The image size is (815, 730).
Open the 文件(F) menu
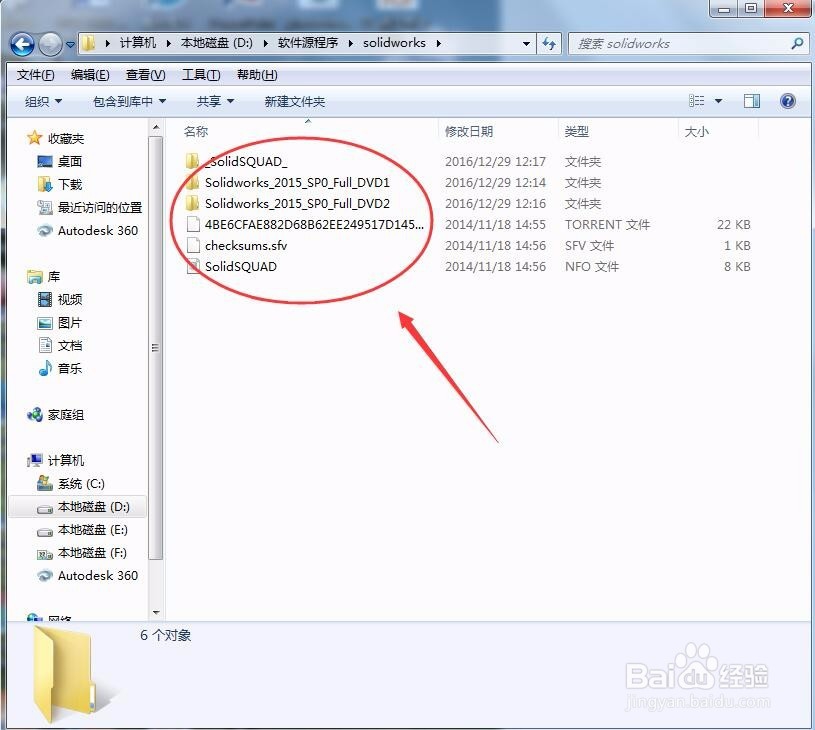coord(35,75)
